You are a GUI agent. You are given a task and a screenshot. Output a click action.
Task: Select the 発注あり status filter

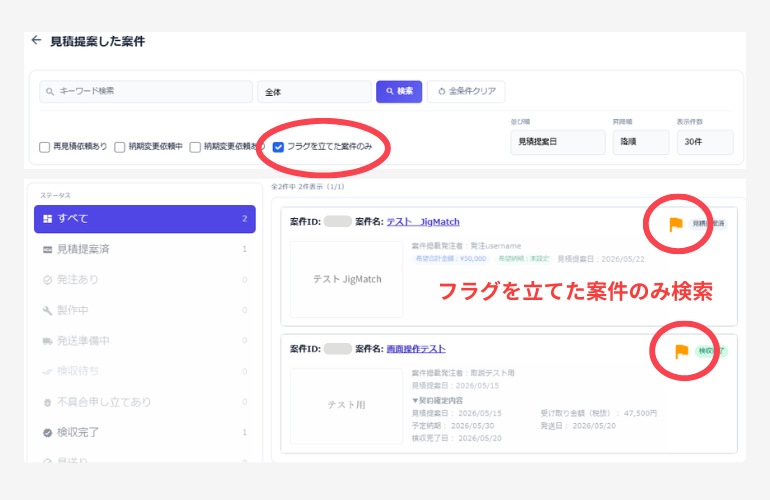coord(145,280)
